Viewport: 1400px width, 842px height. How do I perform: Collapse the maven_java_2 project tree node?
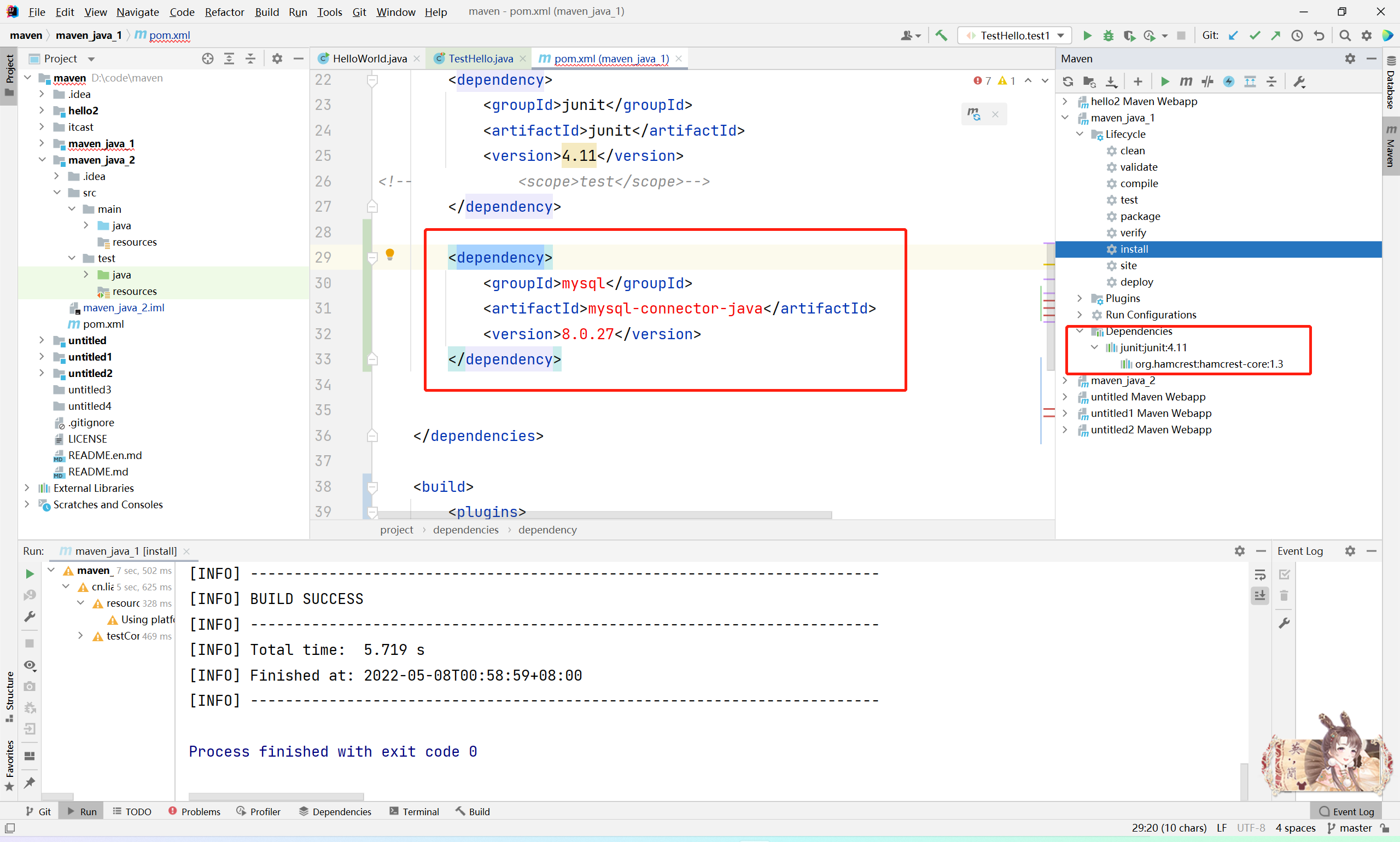pos(42,159)
